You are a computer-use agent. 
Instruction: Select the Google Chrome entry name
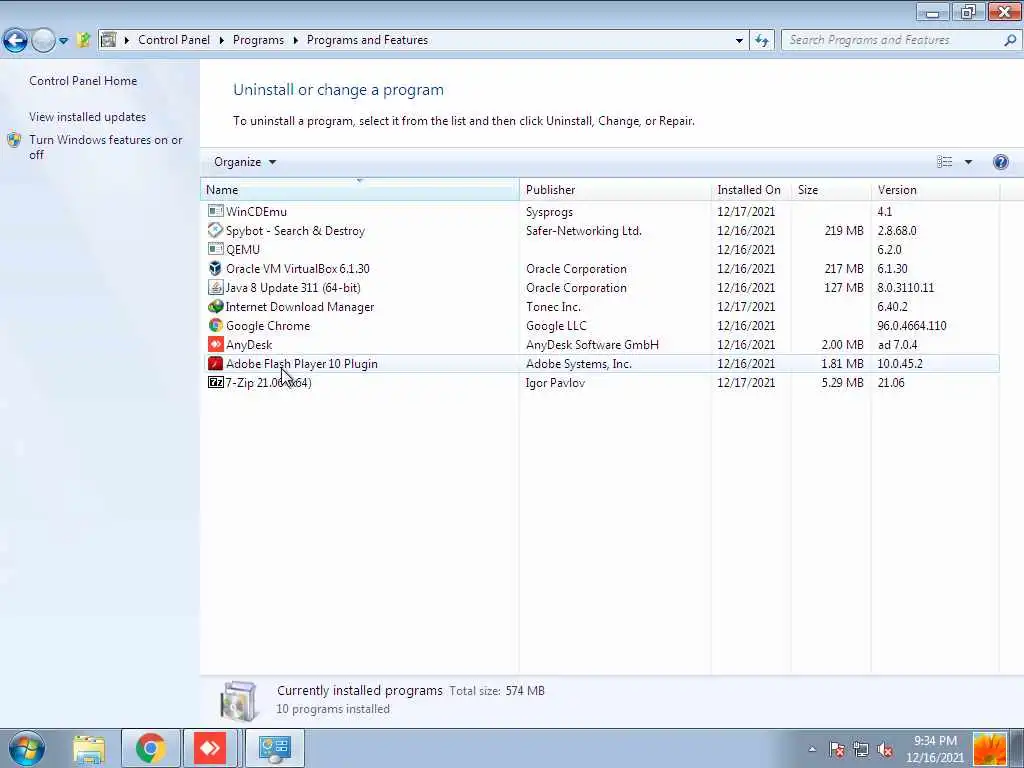click(268, 325)
